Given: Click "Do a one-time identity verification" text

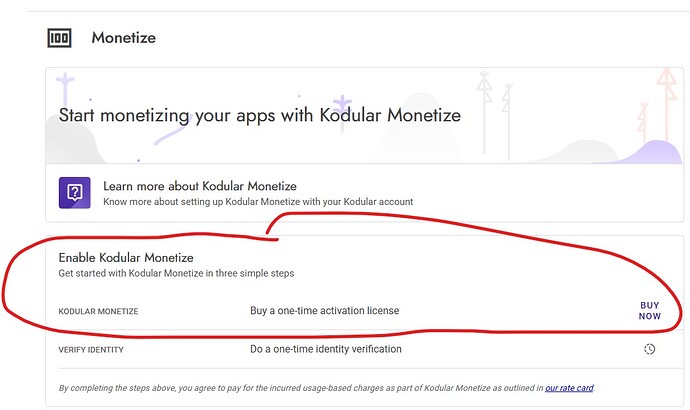Looking at the screenshot, I should pos(325,349).
